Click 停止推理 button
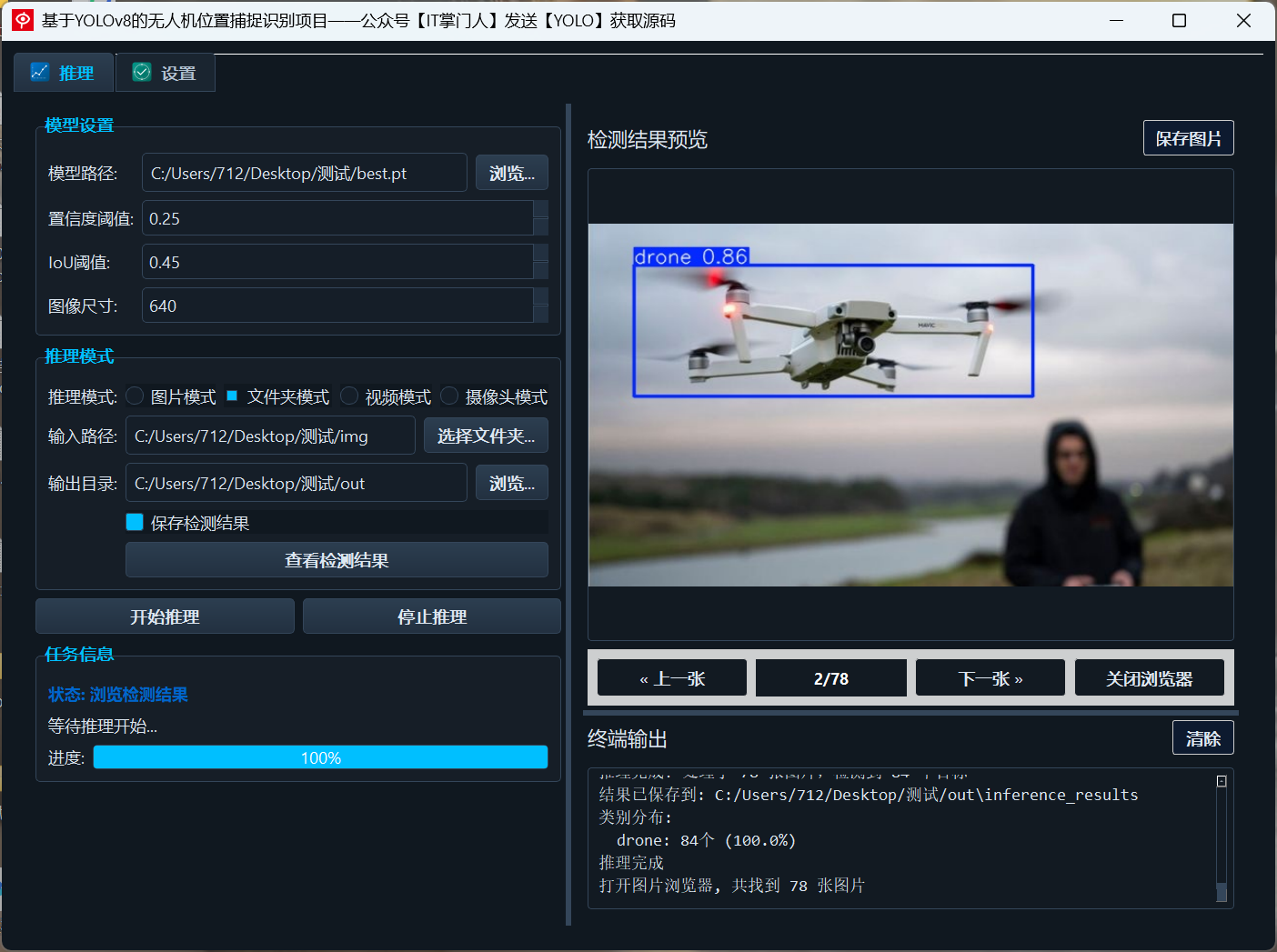 (432, 616)
